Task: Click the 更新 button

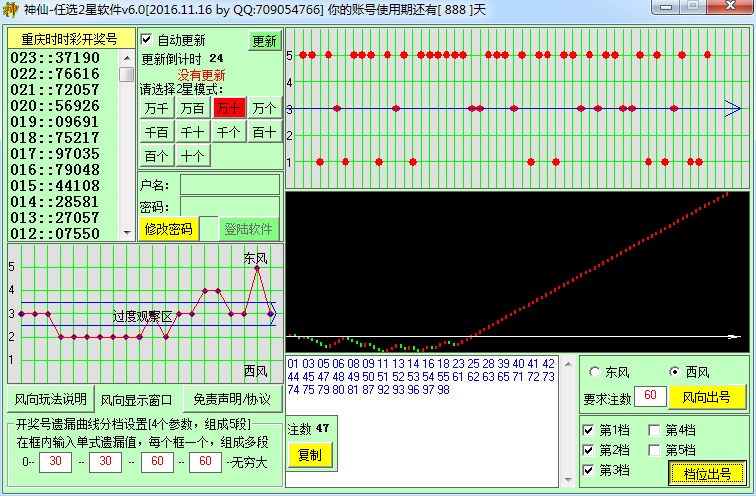Action: click(x=264, y=41)
